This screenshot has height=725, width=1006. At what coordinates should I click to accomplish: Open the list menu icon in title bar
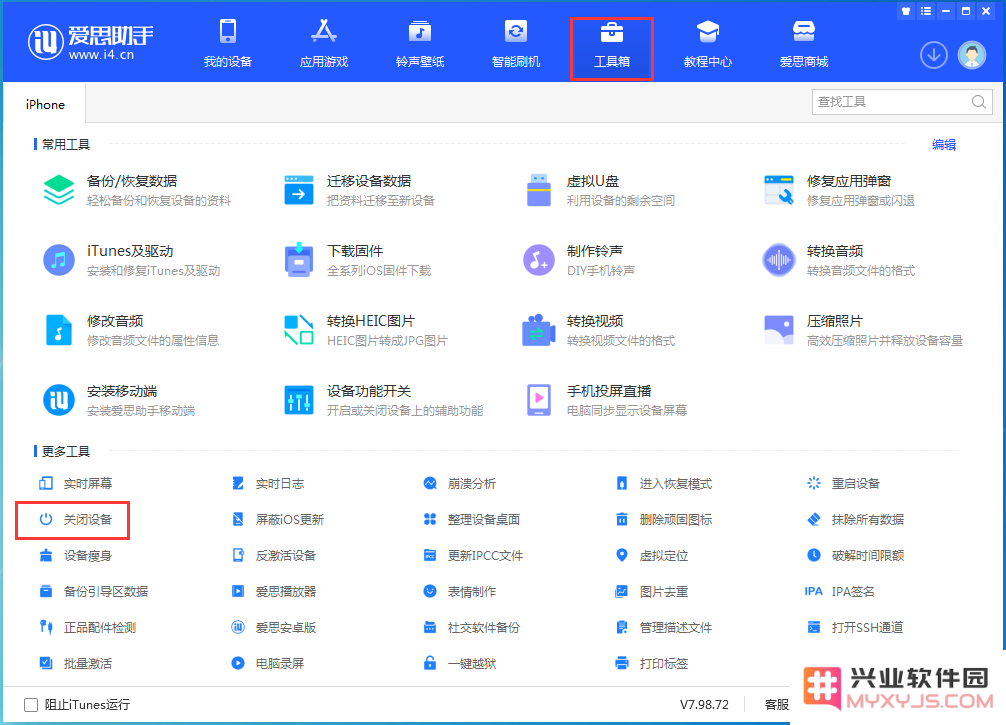[926, 11]
